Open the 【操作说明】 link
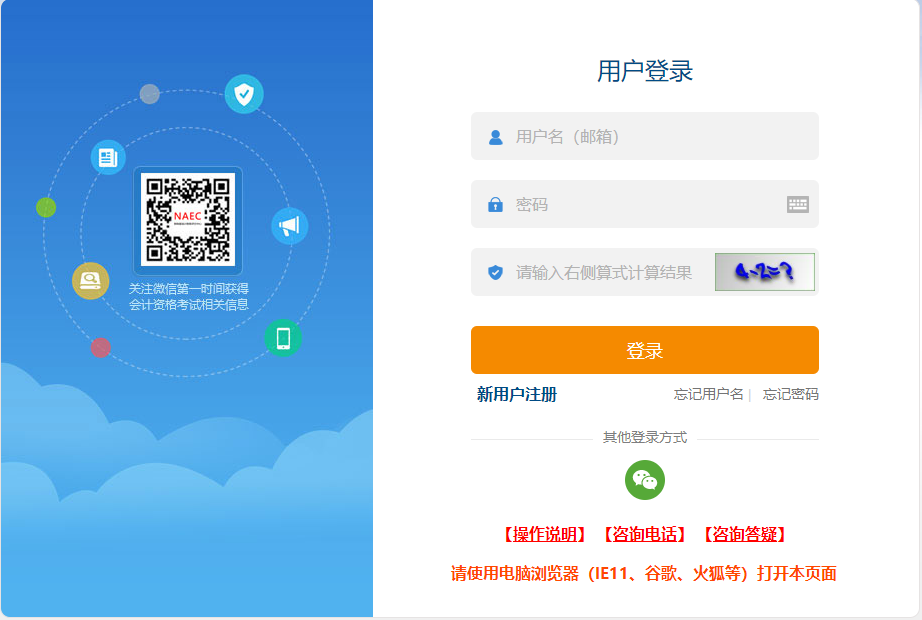Screen dimensions: 922x620 (544, 534)
